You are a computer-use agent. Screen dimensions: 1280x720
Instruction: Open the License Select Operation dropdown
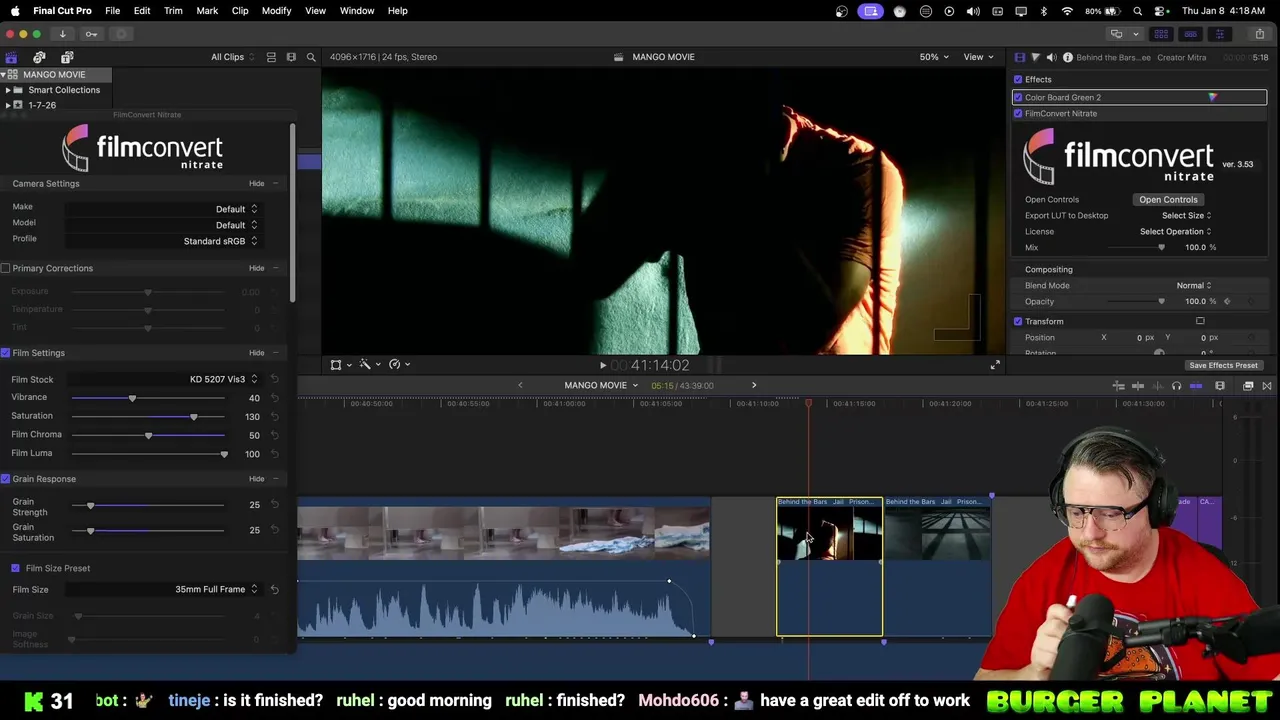tap(1176, 231)
